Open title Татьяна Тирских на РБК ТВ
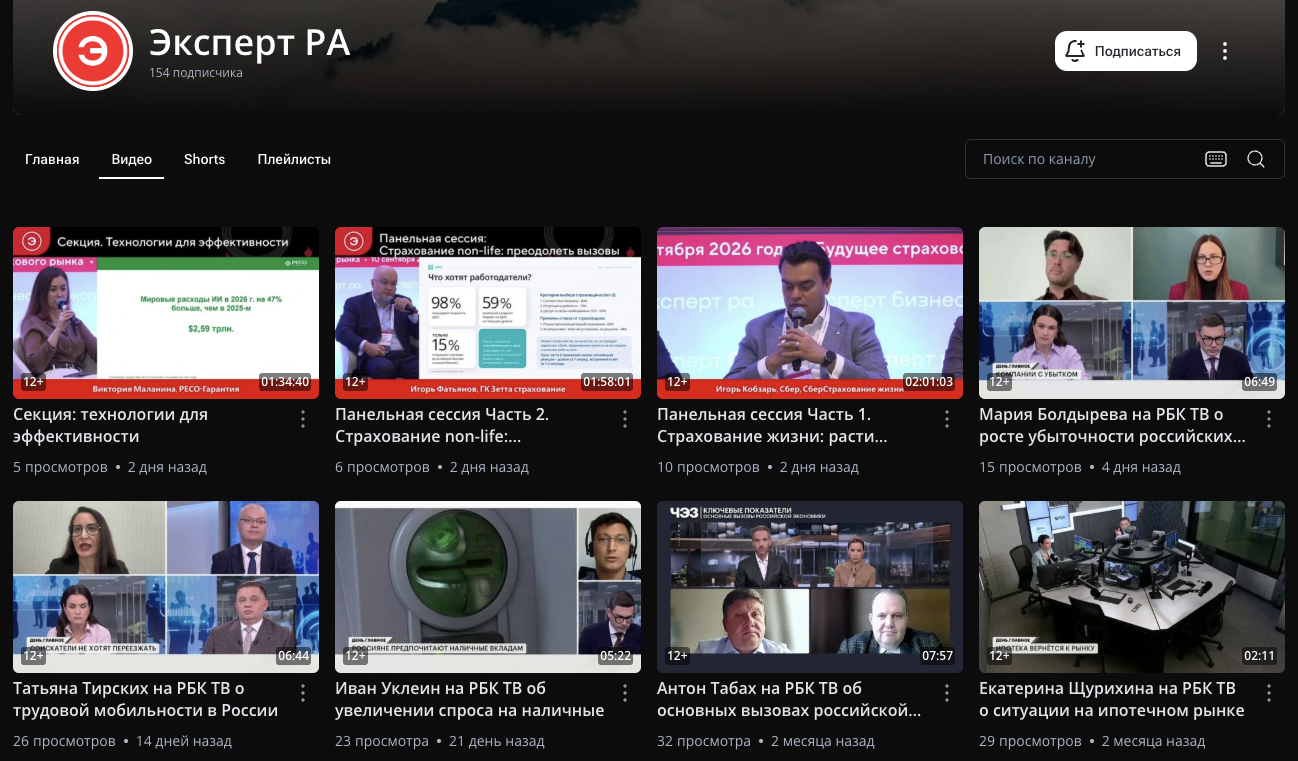 pos(146,699)
